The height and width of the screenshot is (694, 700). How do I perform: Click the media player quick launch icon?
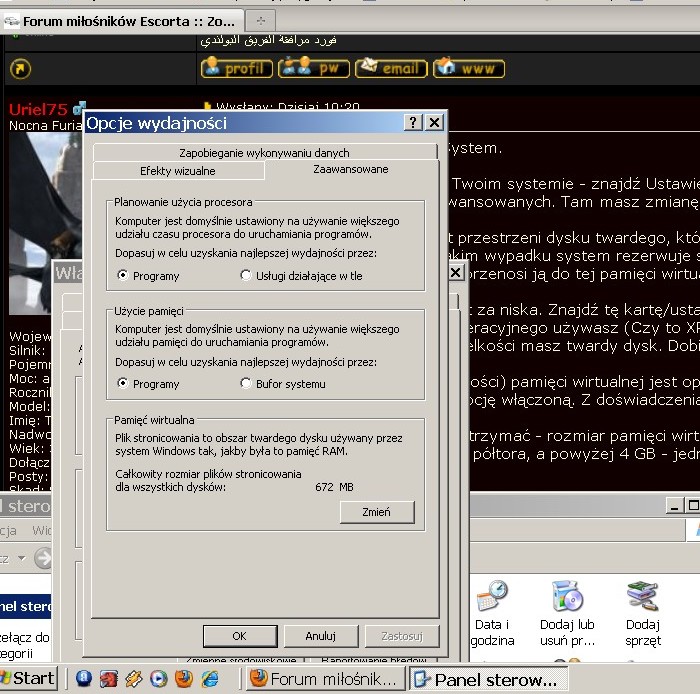point(158,678)
